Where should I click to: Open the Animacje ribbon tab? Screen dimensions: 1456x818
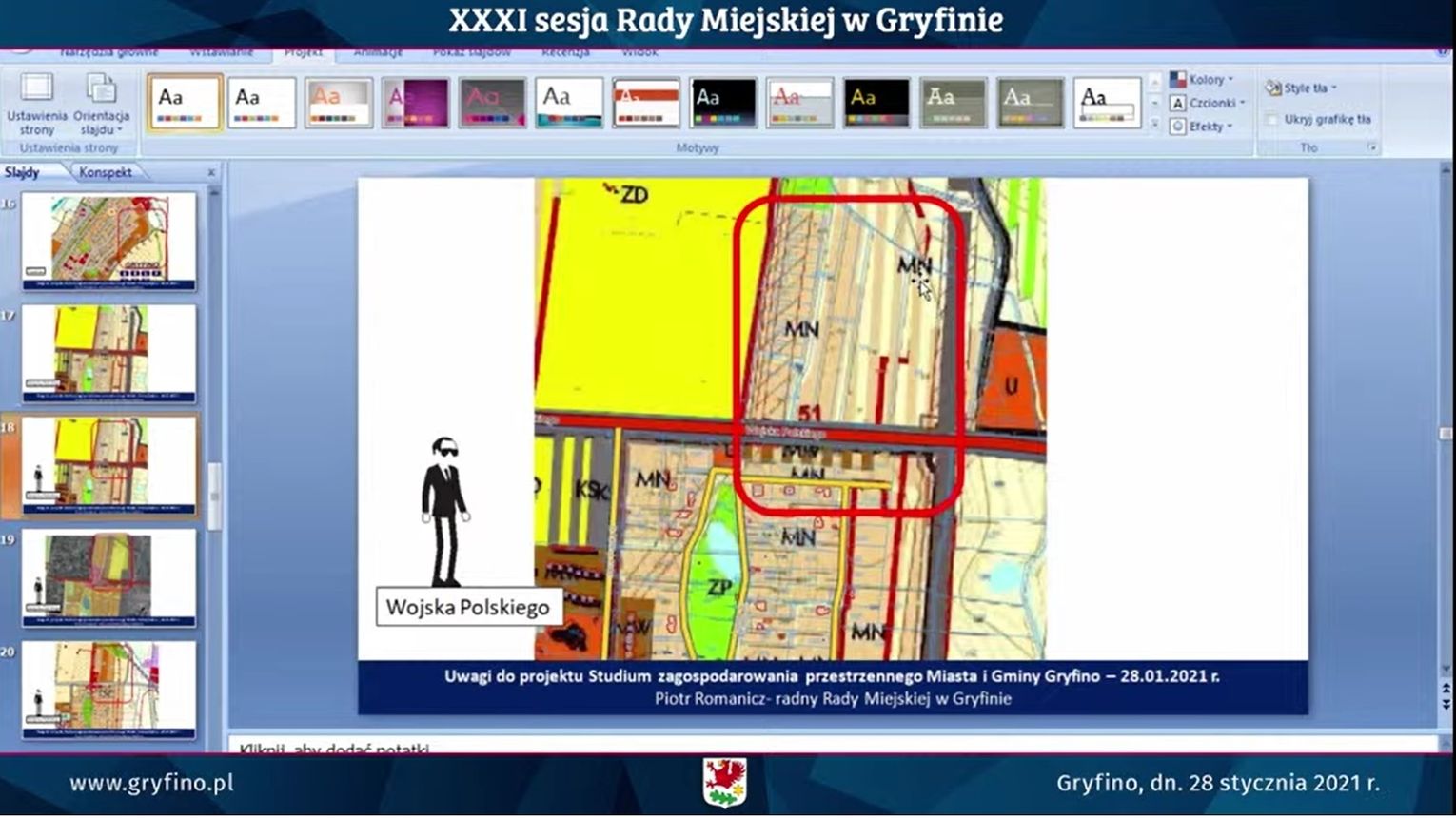[378, 52]
